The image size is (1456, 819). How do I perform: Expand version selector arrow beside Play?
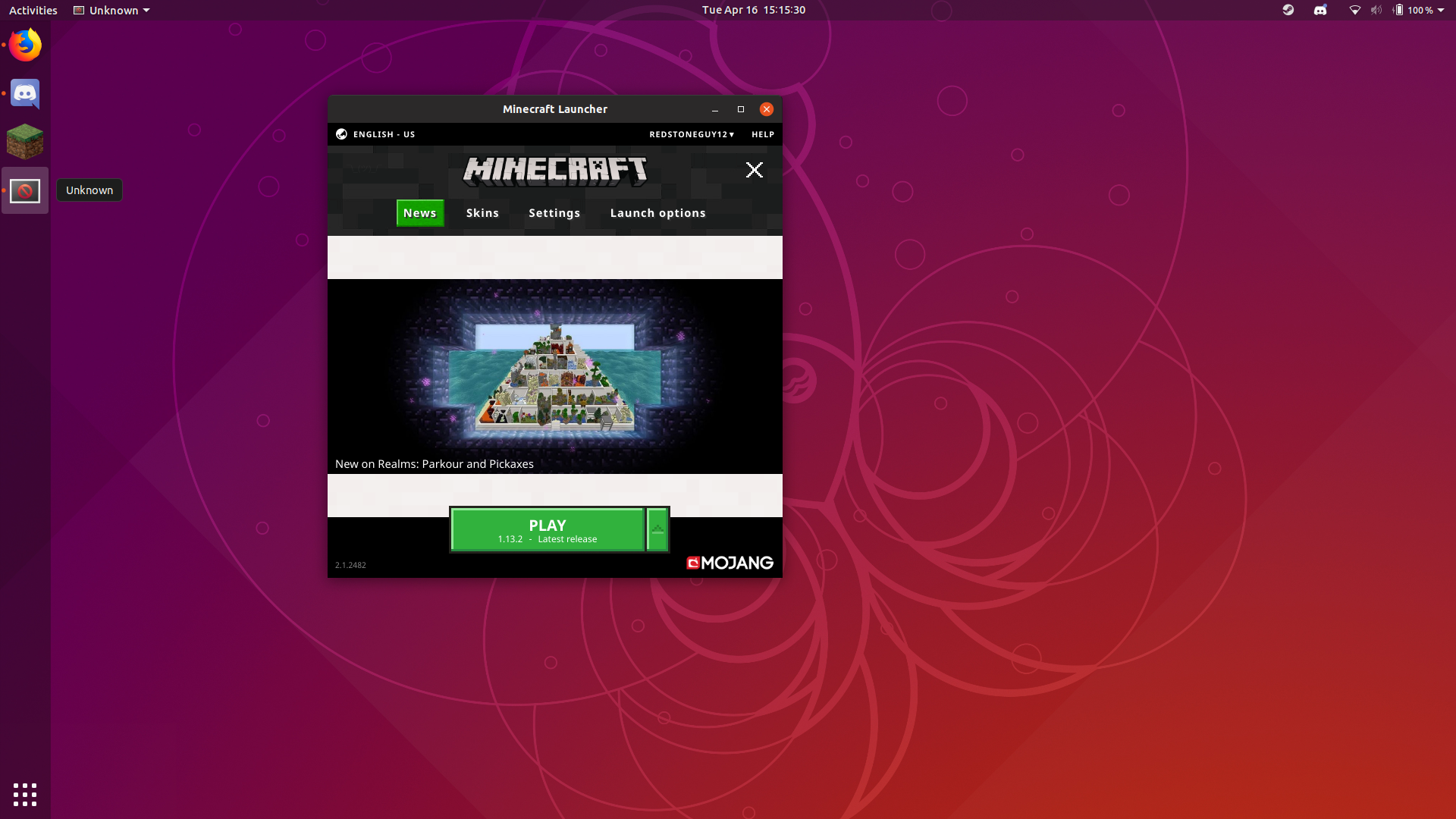coord(657,529)
